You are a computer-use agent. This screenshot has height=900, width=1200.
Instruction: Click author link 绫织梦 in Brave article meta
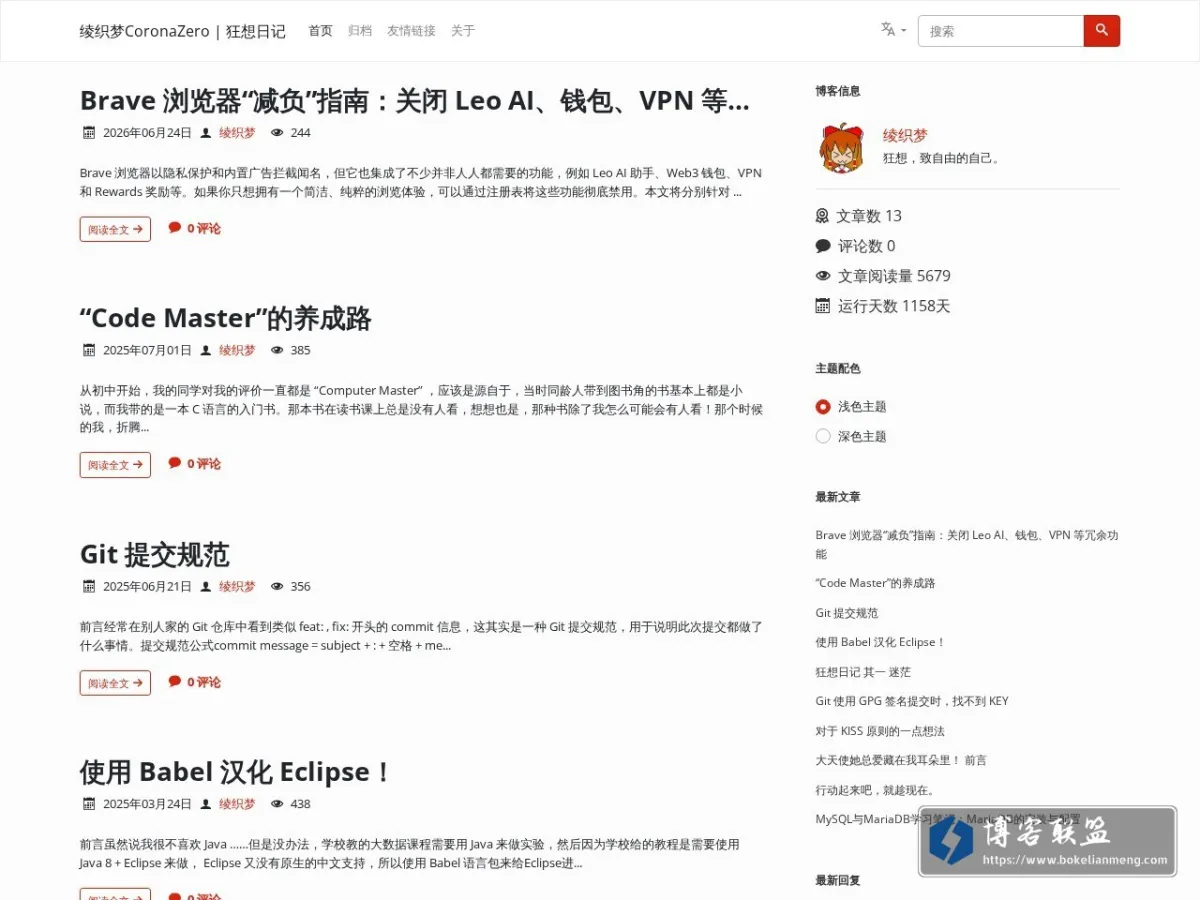237,132
